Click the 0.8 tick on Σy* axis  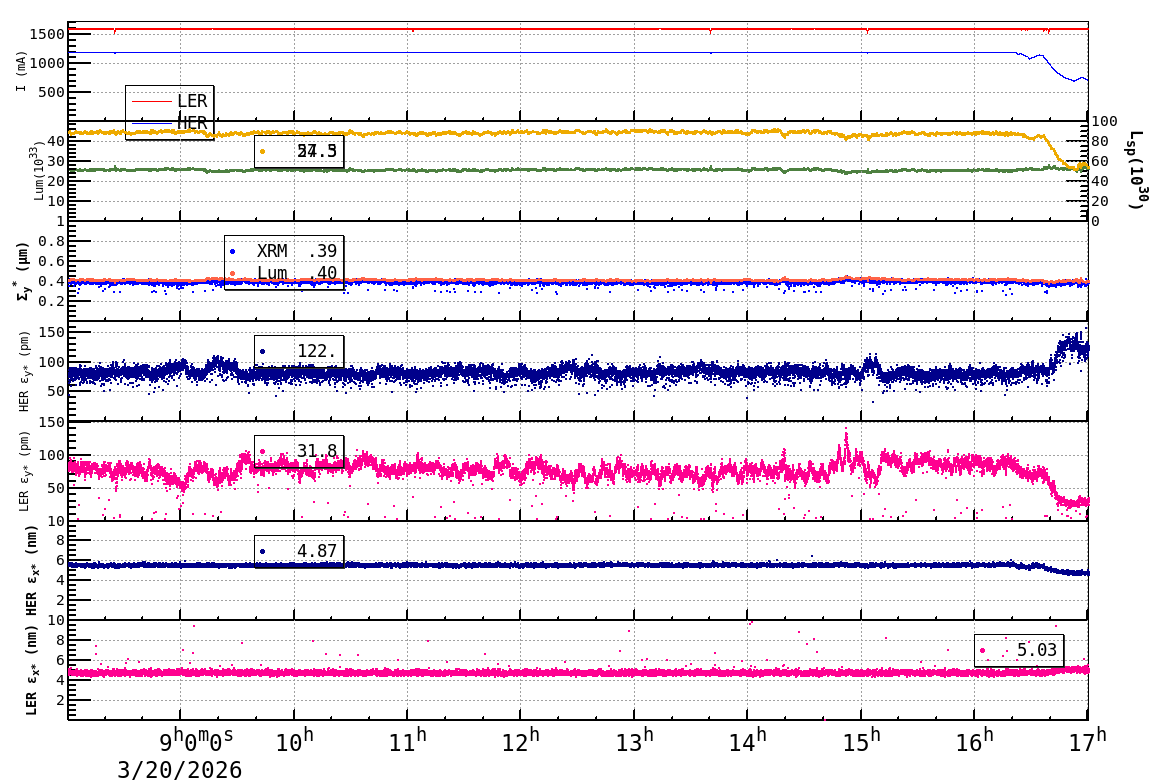(x=52, y=241)
